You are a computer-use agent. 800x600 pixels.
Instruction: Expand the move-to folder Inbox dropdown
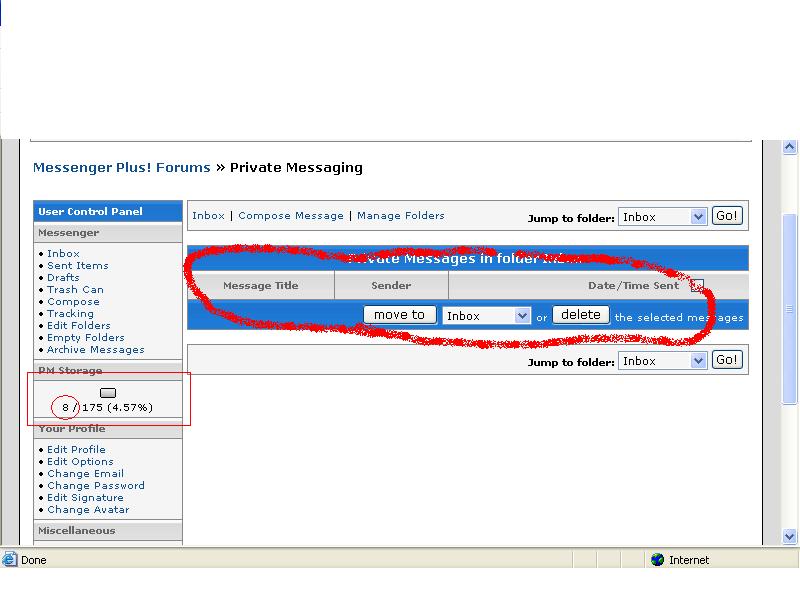click(x=486, y=316)
